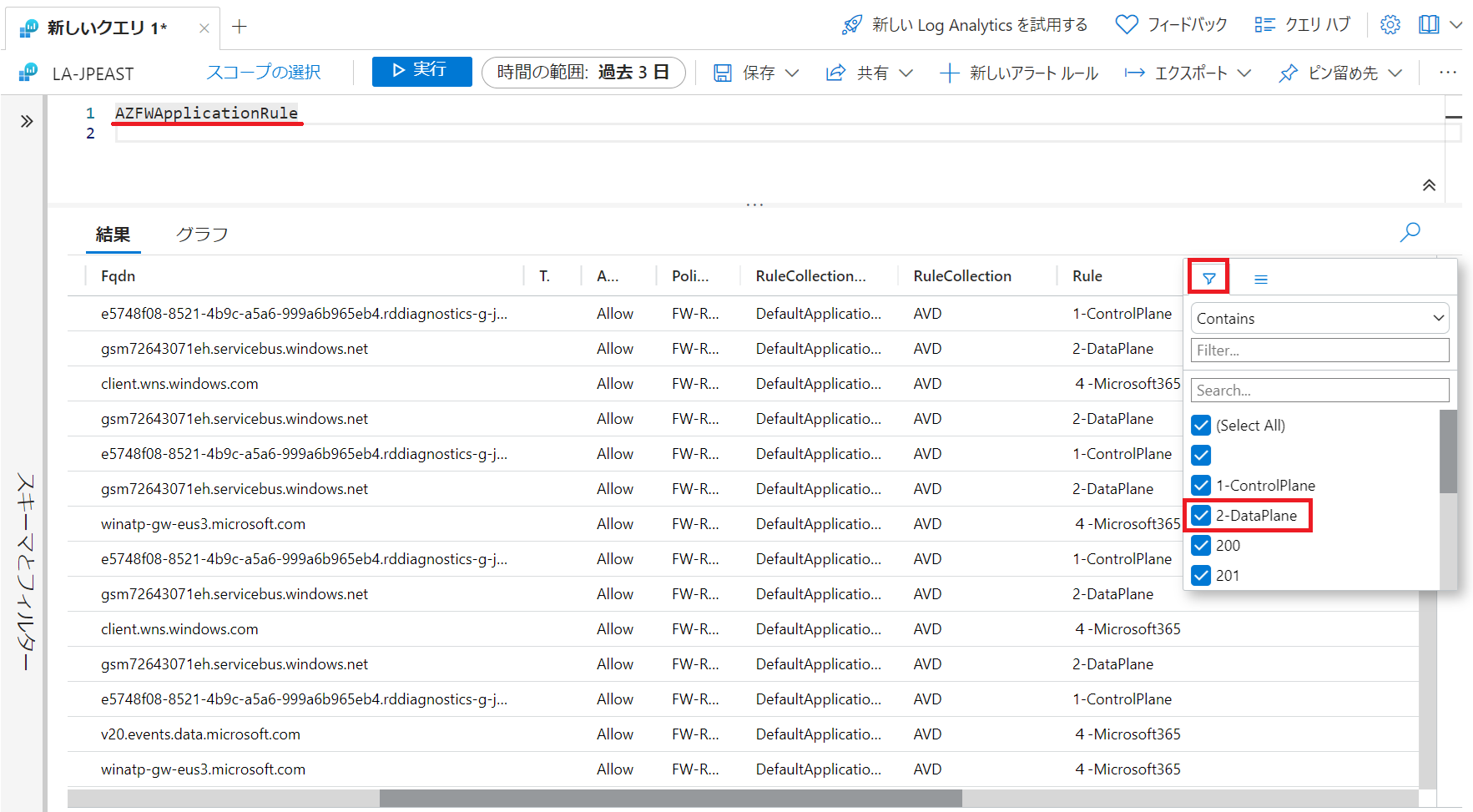Expand the schema and filter side panel
Viewport: 1473px width, 812px height.
(x=27, y=122)
